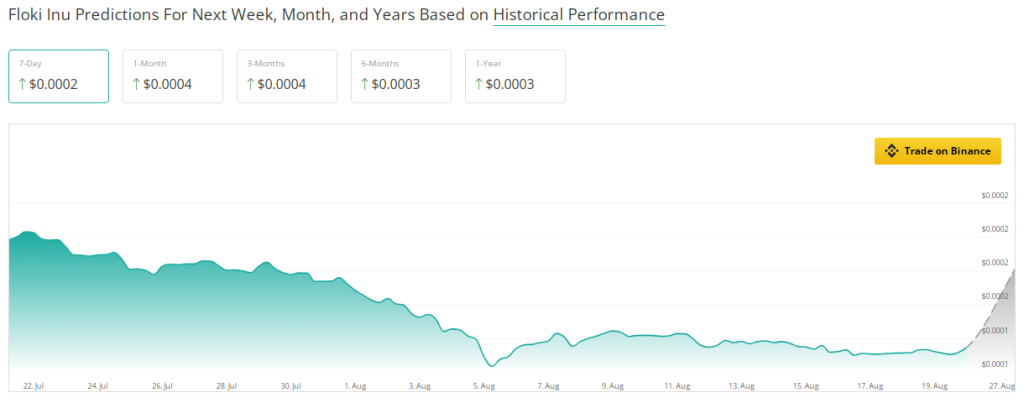The height and width of the screenshot is (403, 1024).
Task: Click the 5. Aug date label on the chart axis
Action: [x=483, y=386]
